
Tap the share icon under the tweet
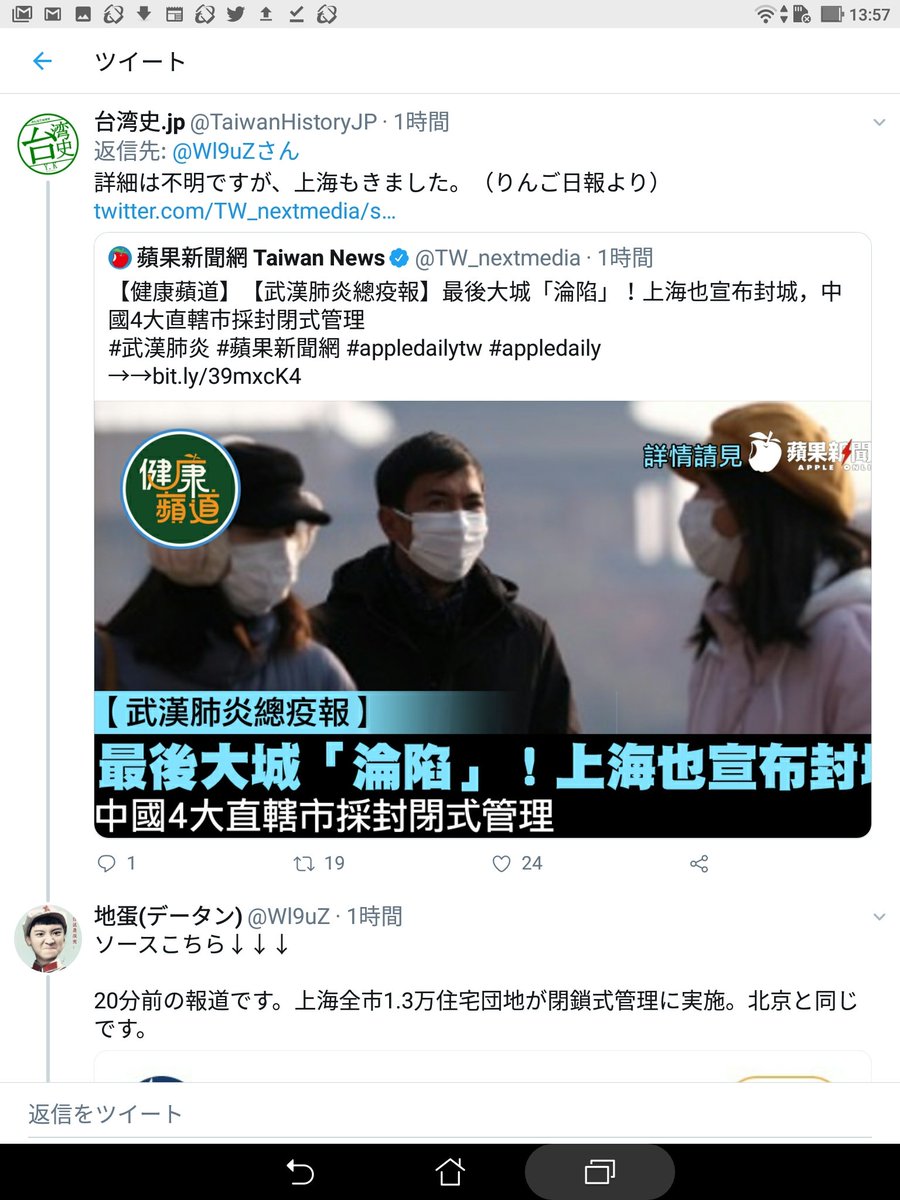pyautogui.click(x=699, y=862)
